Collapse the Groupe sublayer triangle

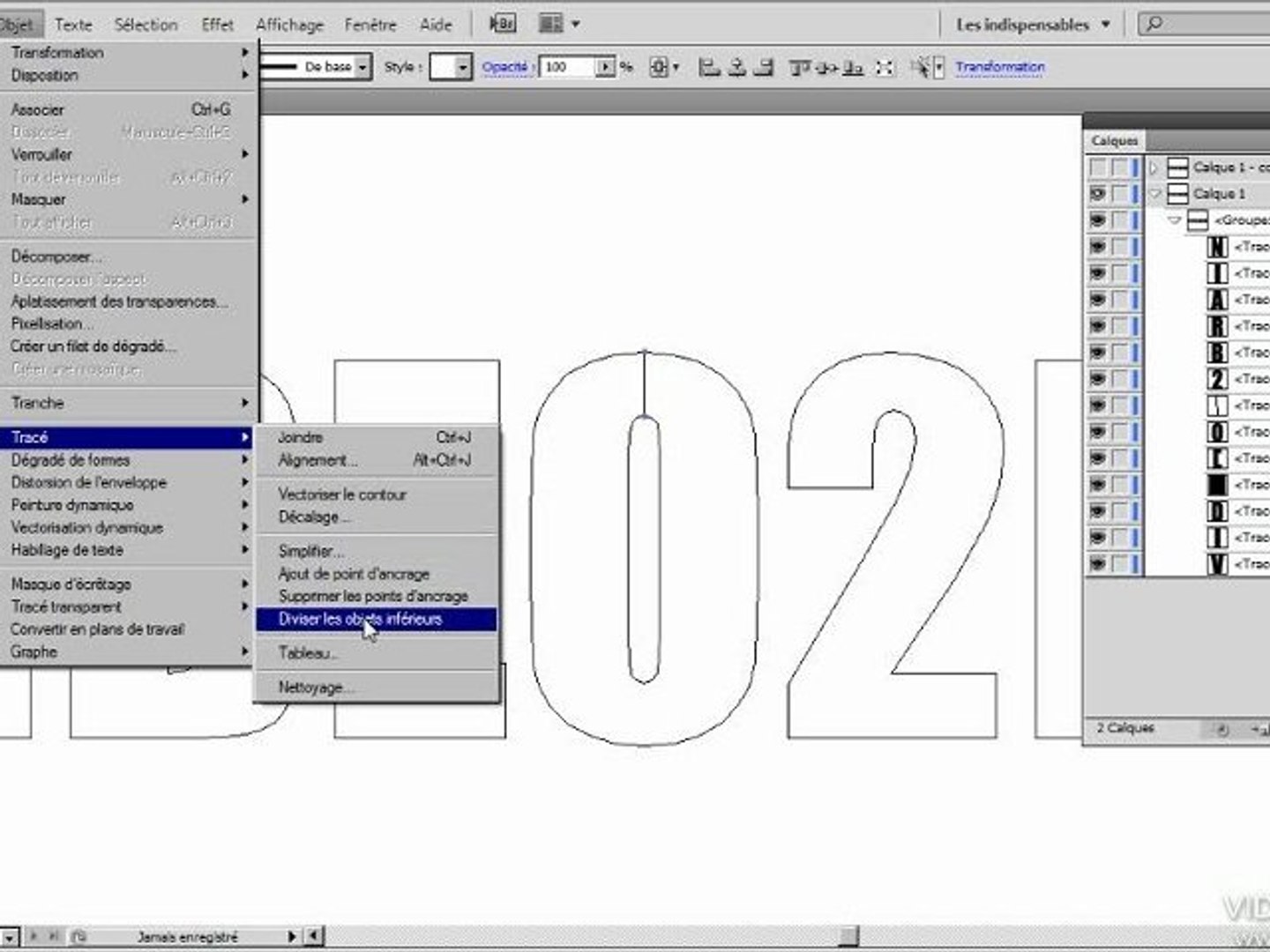1174,220
